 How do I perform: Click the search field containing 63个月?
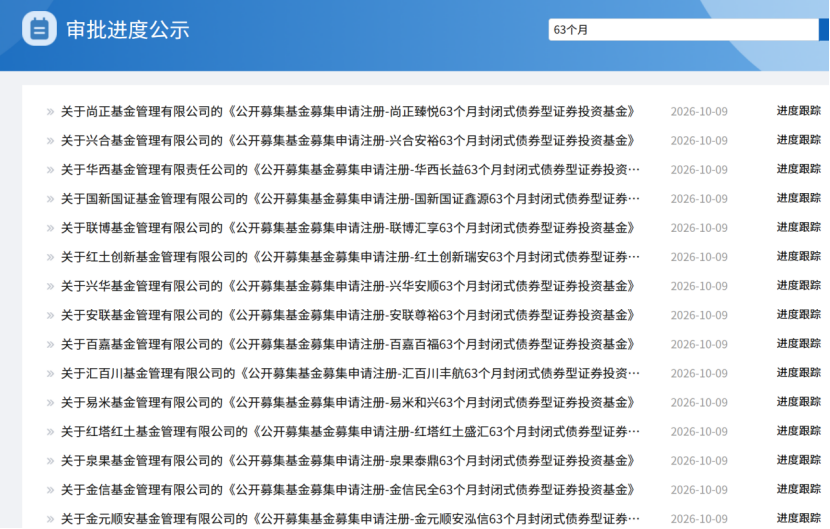[683, 30]
